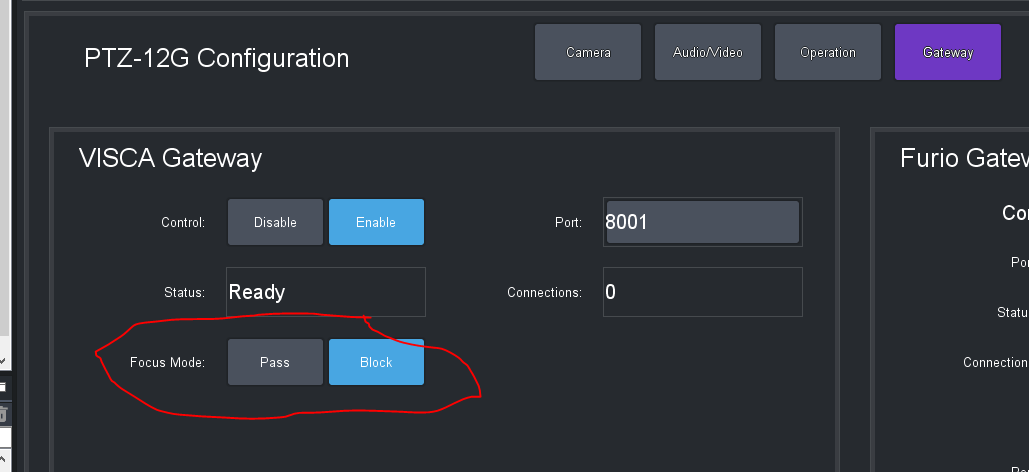Enable VISCA Gateway control
The height and width of the screenshot is (472, 1029).
click(x=376, y=222)
